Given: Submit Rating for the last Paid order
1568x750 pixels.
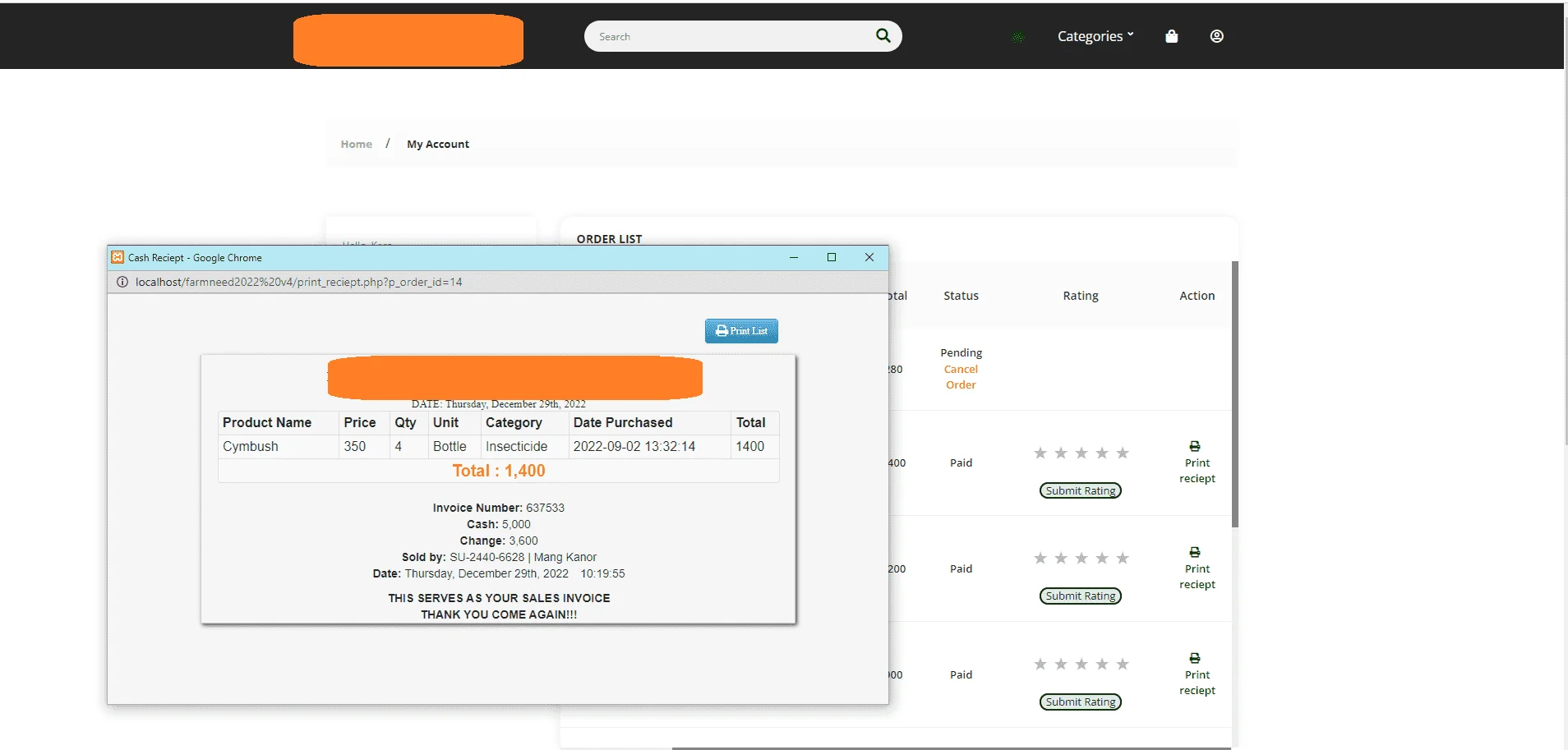Looking at the screenshot, I should click(x=1081, y=702).
